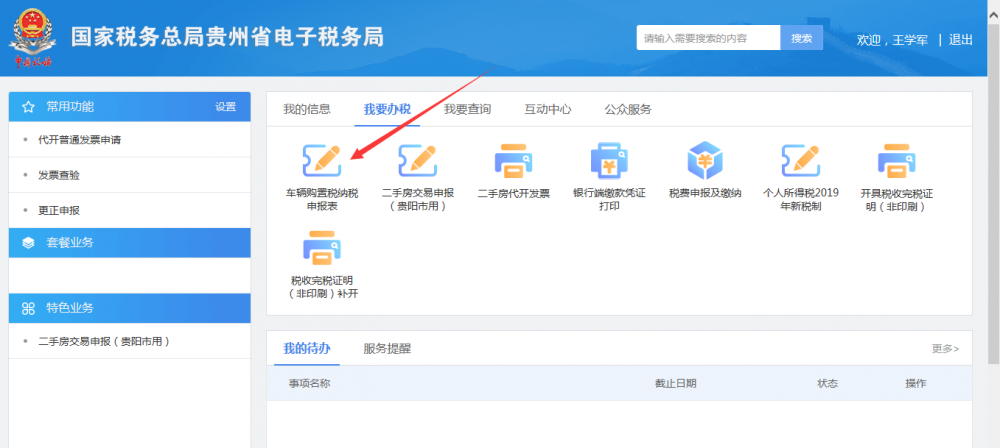Open the 银行端缴款凭证打印 icon
Screen dimensions: 1000x448
click(609, 160)
